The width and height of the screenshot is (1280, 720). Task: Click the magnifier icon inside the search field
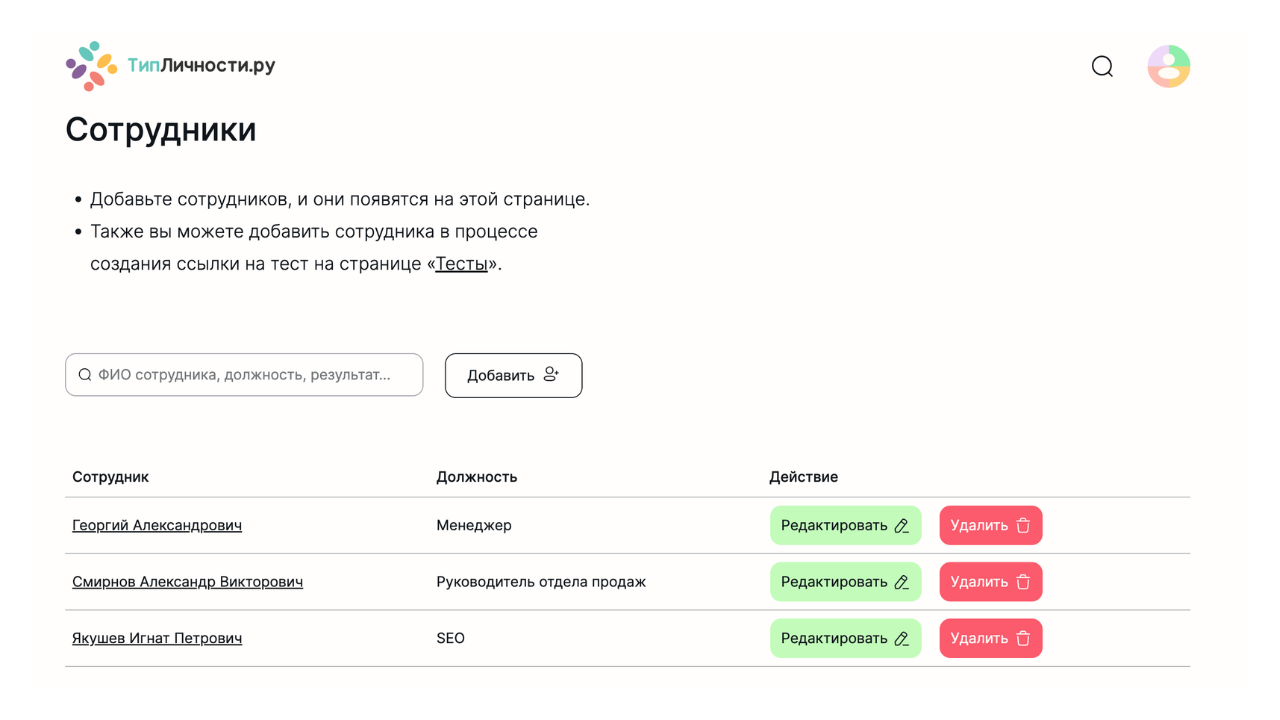(x=85, y=375)
